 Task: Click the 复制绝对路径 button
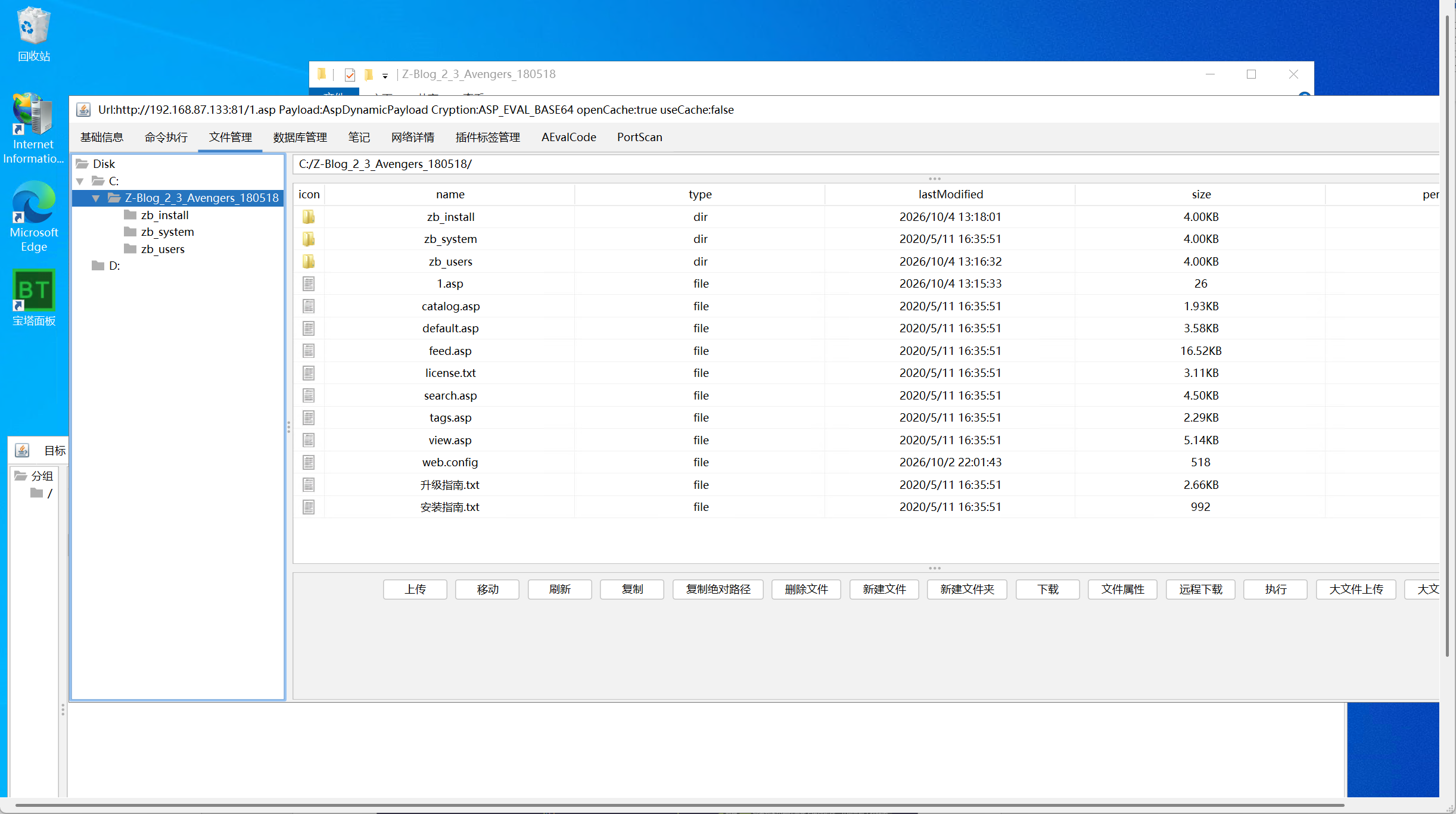click(718, 589)
